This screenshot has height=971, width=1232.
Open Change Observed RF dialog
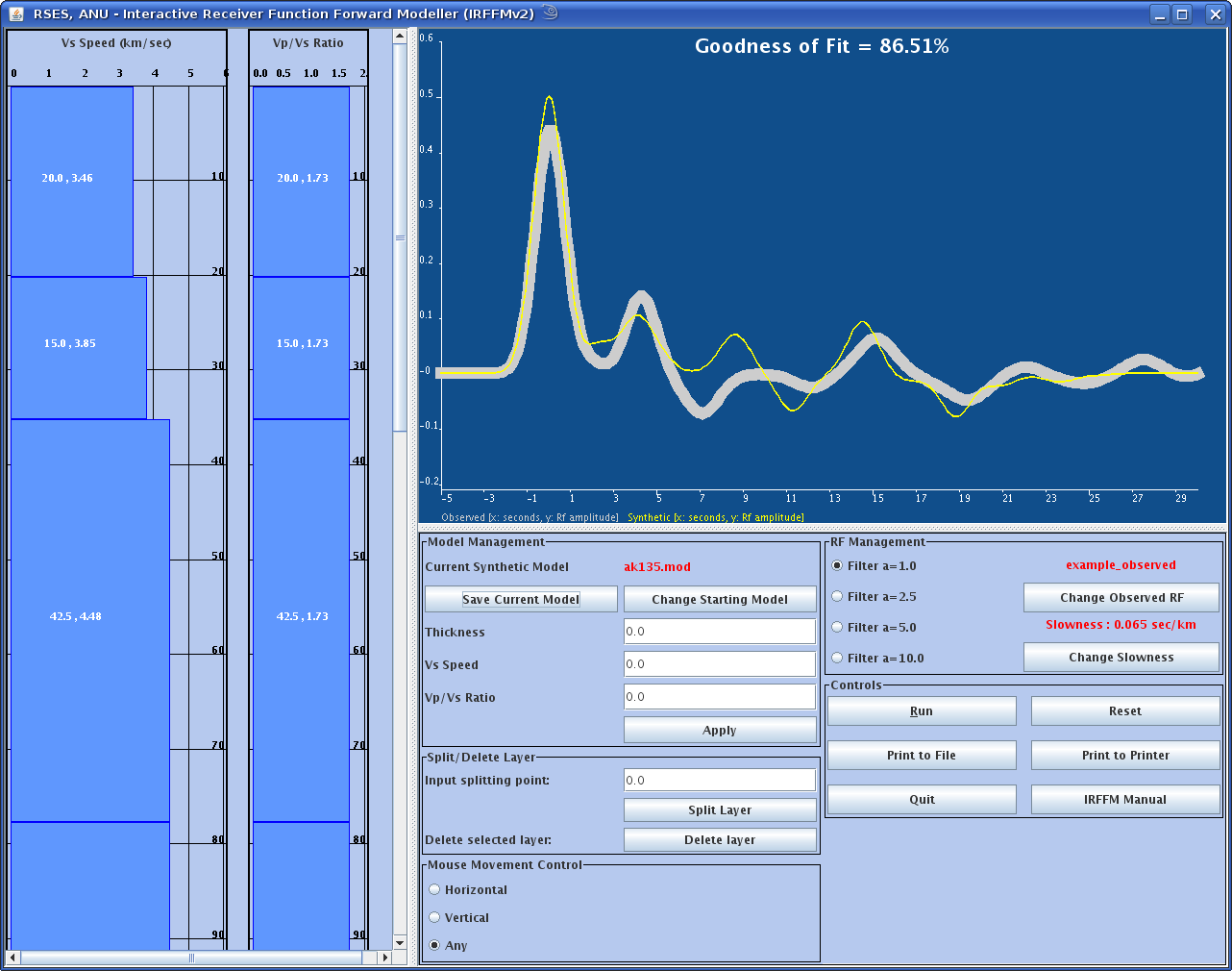pos(1121,597)
